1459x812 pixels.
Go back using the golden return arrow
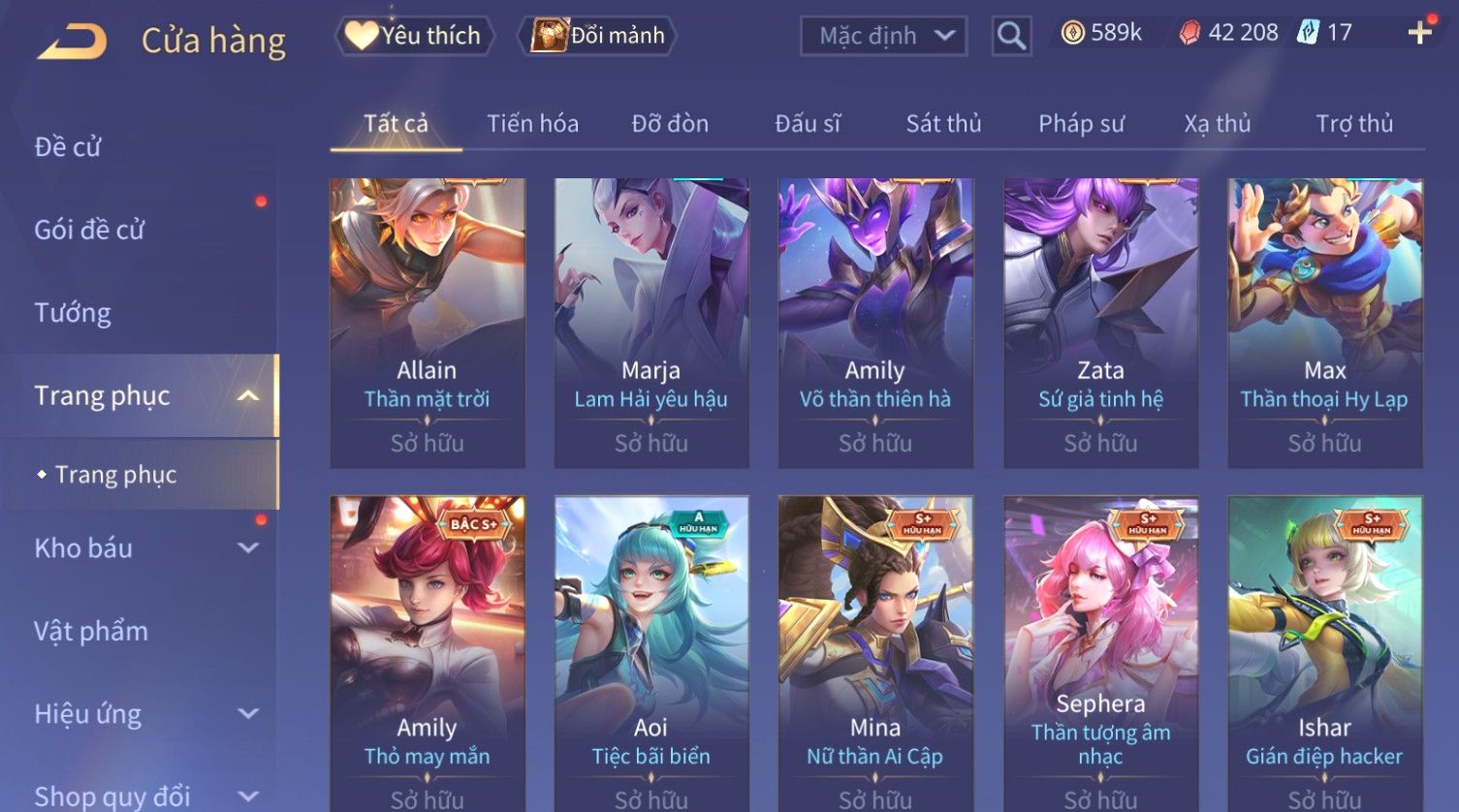click(72, 42)
